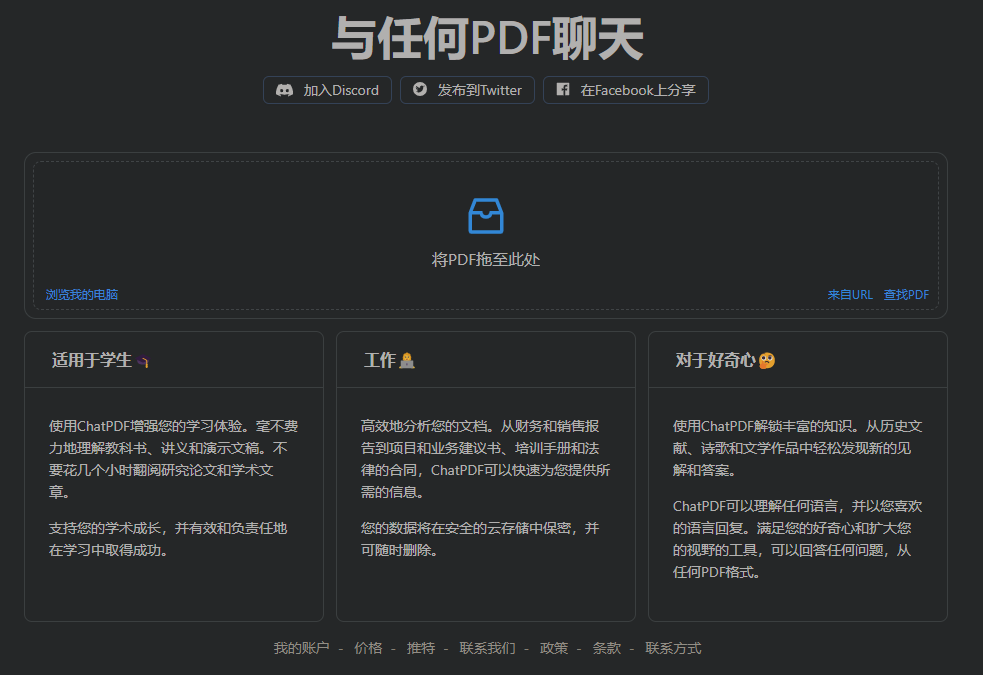Screen dimensions: 983x675
Task: Select 联系方式 in the footer
Action: pos(673,648)
